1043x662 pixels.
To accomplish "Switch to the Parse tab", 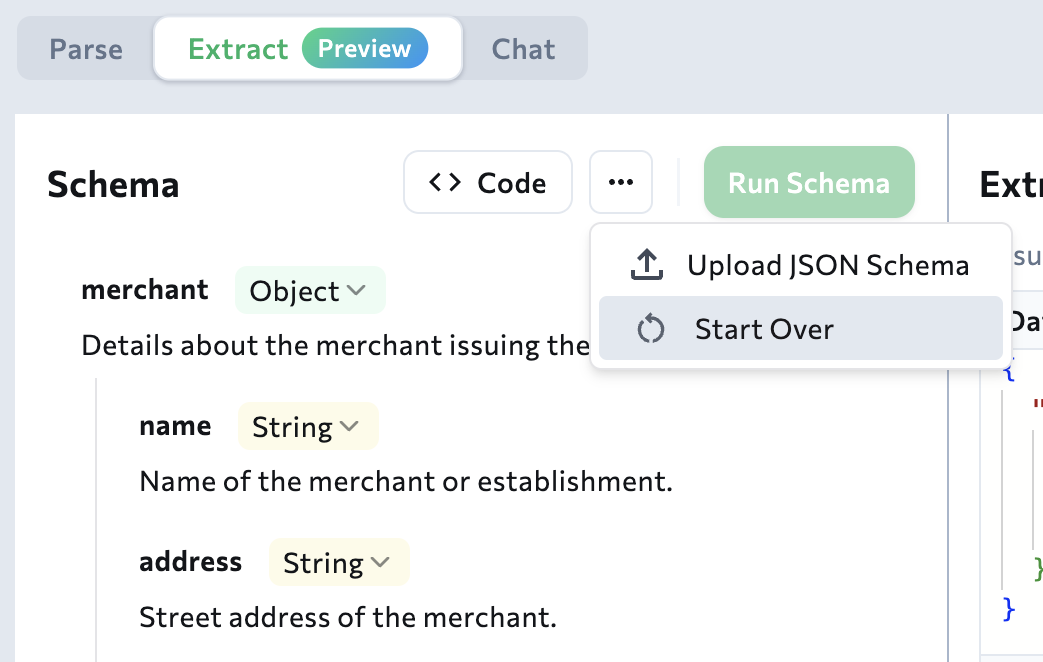I will (87, 48).
